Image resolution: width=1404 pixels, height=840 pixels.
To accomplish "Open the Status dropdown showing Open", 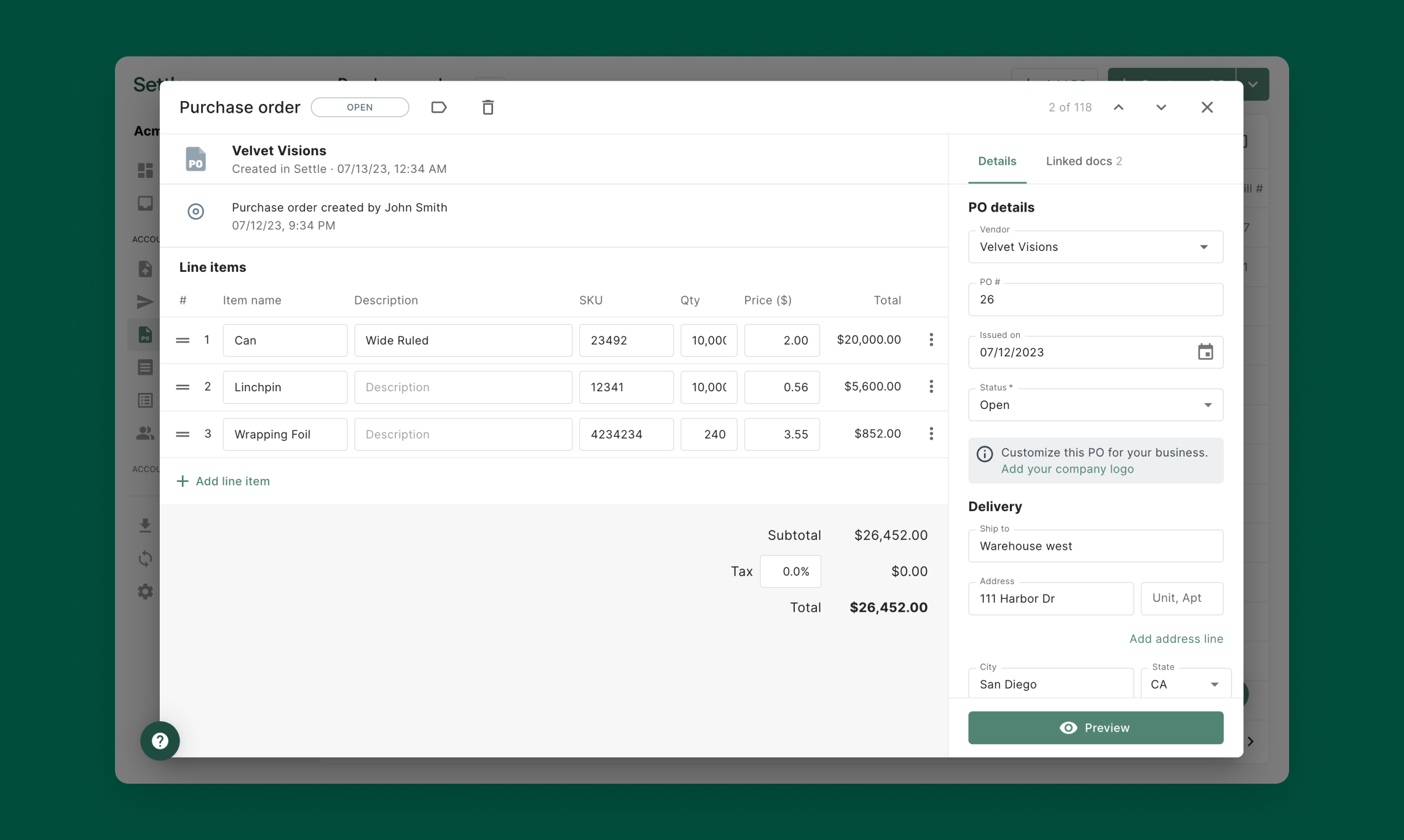I will (x=1096, y=405).
